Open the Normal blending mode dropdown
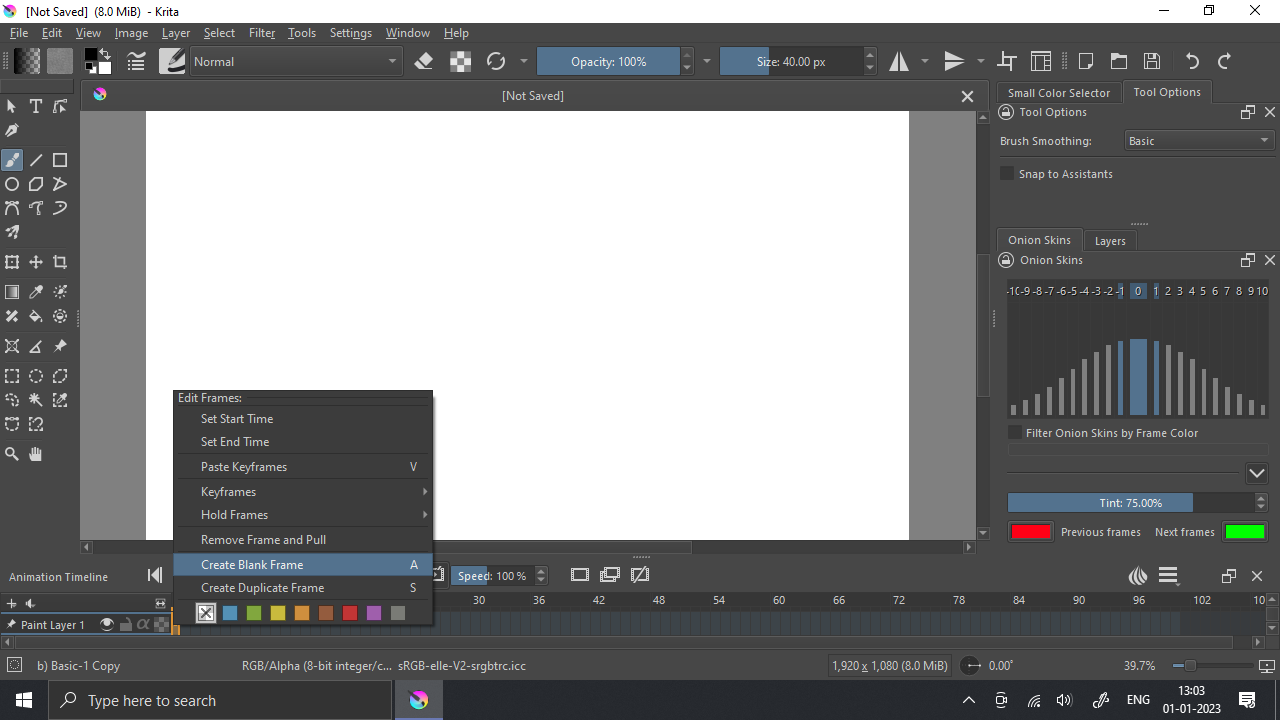 point(294,61)
